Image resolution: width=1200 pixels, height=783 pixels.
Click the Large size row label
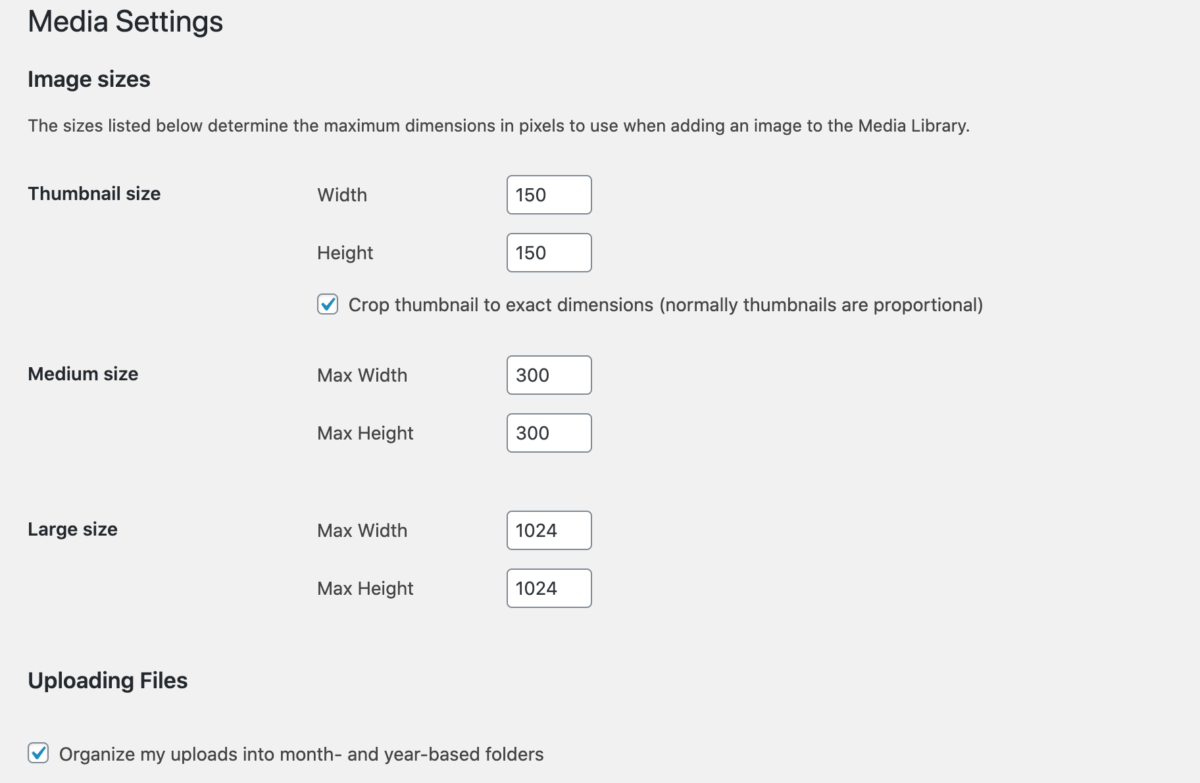pos(72,529)
